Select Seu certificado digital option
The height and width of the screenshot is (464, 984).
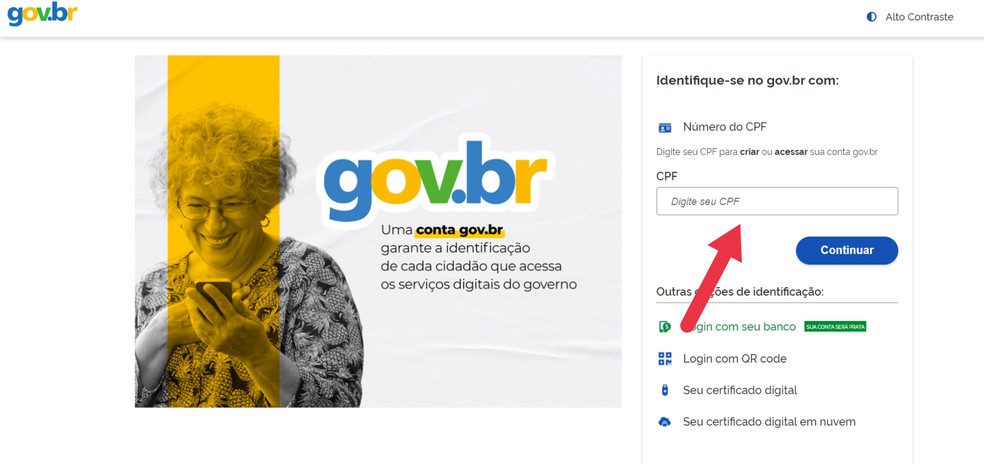(x=740, y=390)
